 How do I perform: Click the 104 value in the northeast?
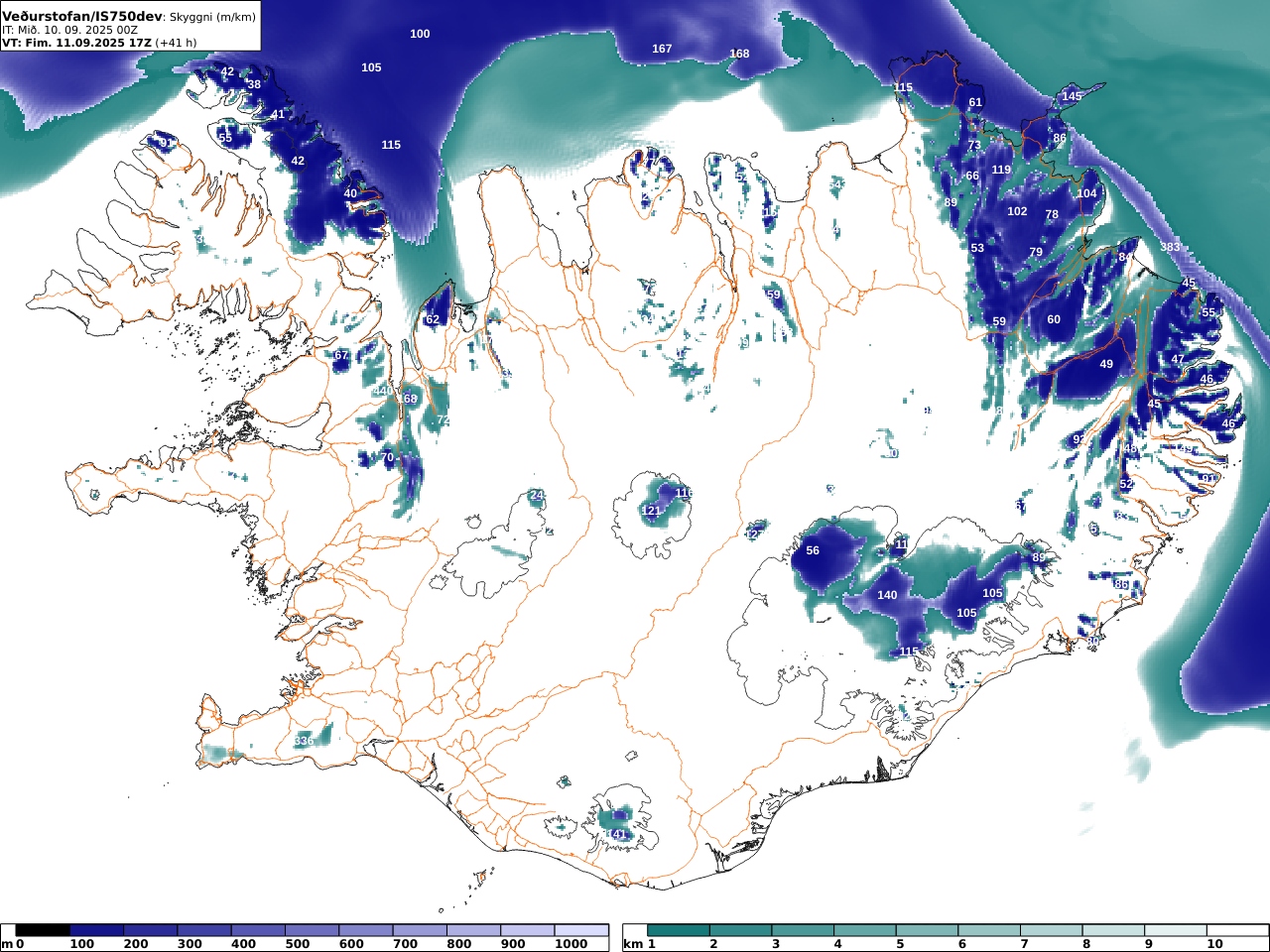tap(1087, 193)
